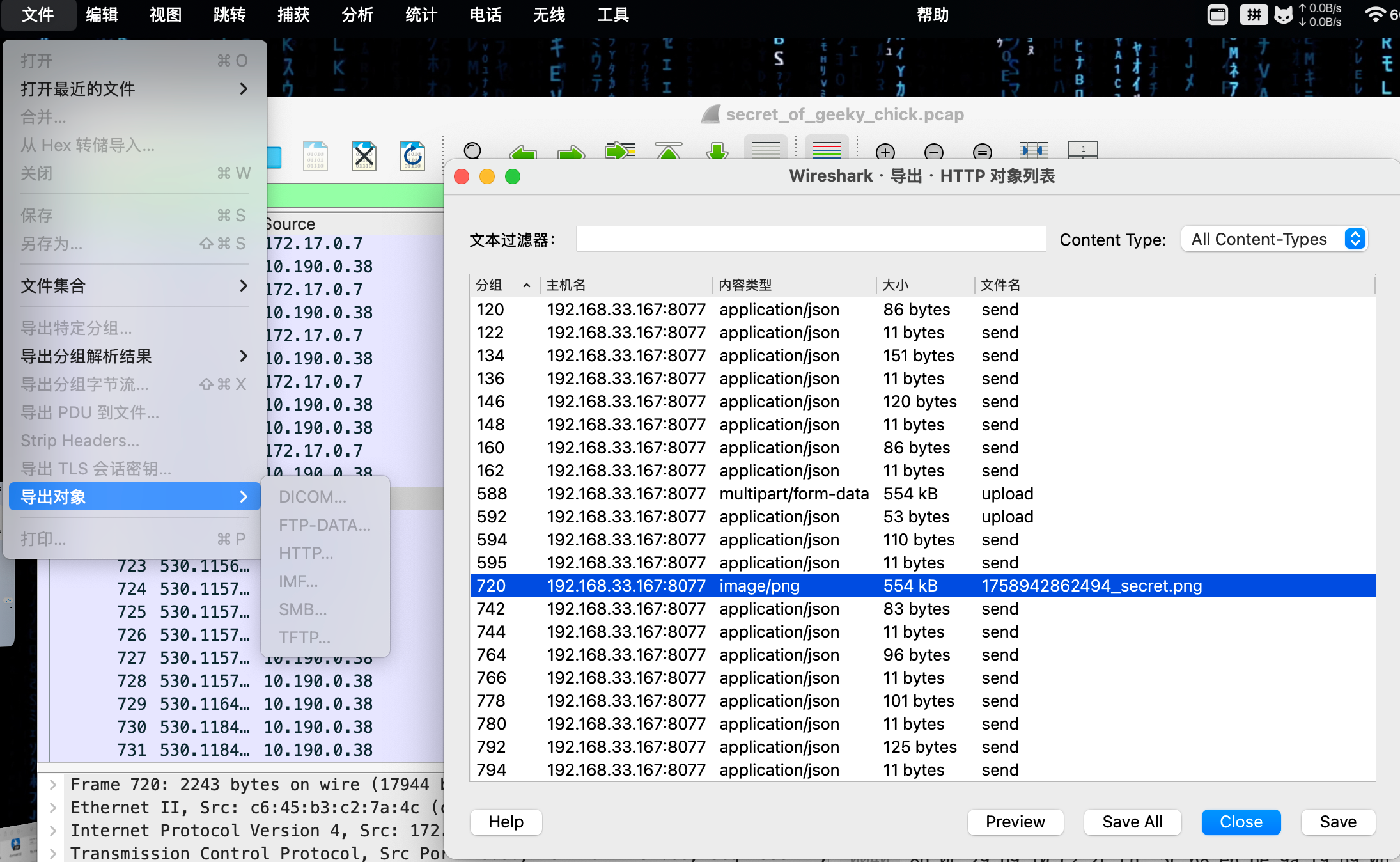Toggle the colorize packet list icon
The height and width of the screenshot is (862, 1400).
827,150
